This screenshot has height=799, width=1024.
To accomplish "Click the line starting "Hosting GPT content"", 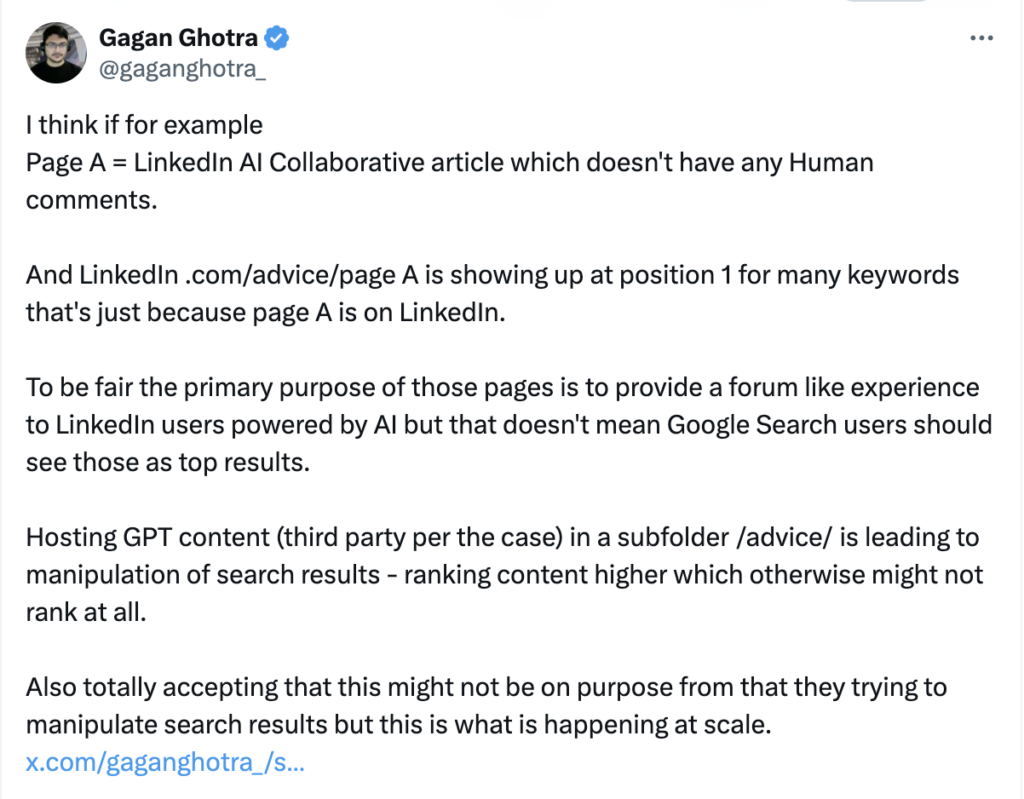I will point(300,537).
